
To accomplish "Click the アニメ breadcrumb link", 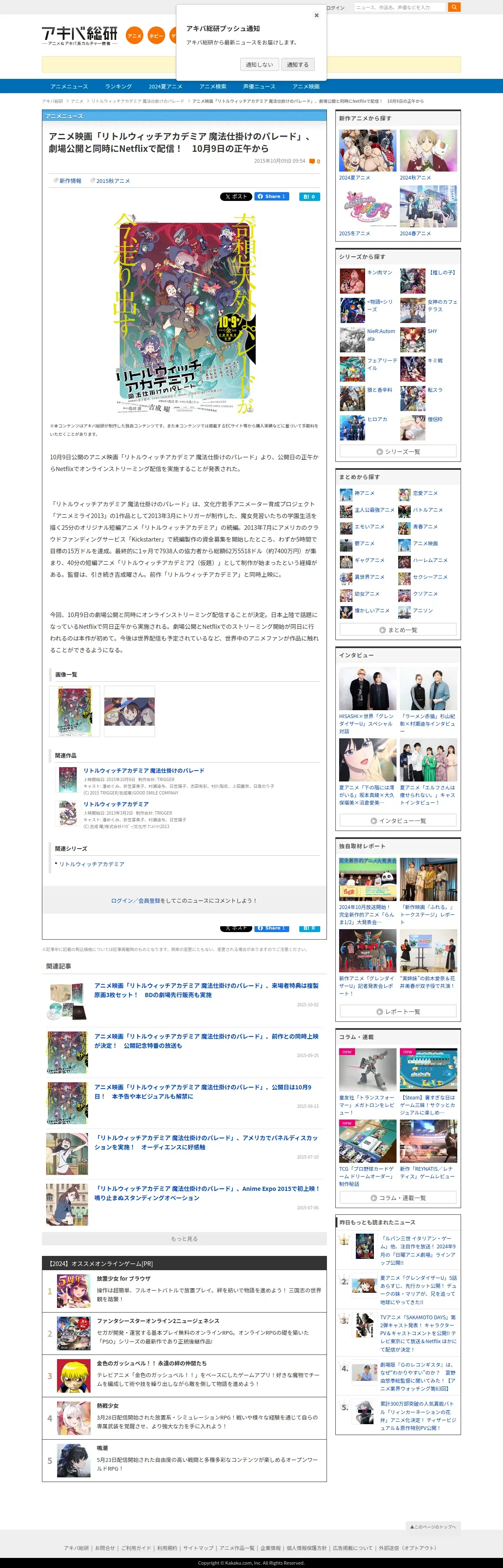I will (77, 101).
